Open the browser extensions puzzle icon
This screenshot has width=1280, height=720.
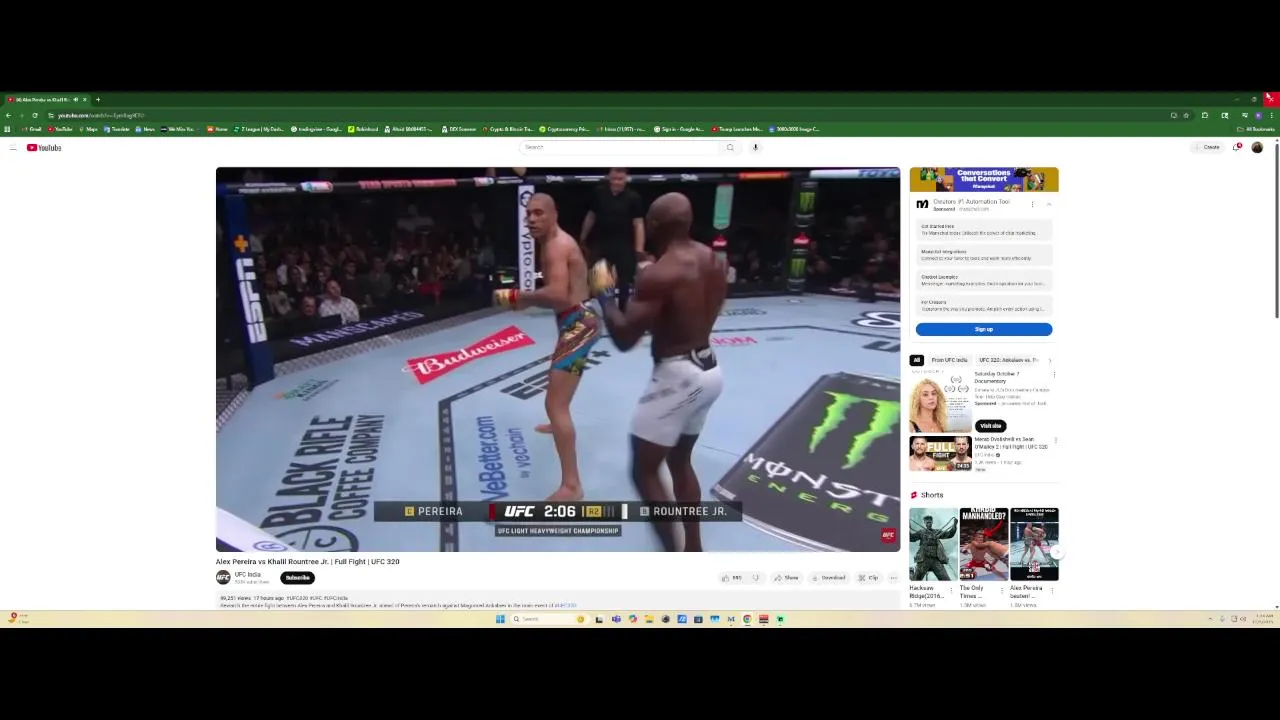(x=1204, y=115)
